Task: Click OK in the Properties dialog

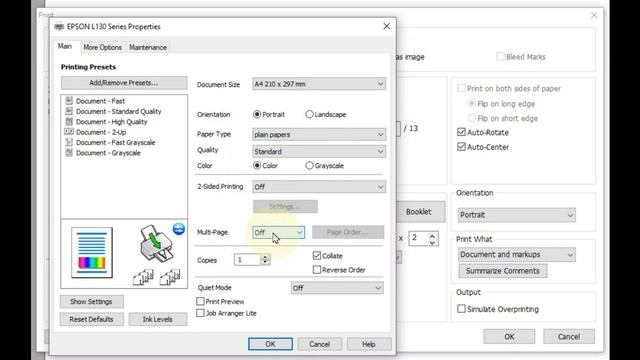Action: point(270,344)
